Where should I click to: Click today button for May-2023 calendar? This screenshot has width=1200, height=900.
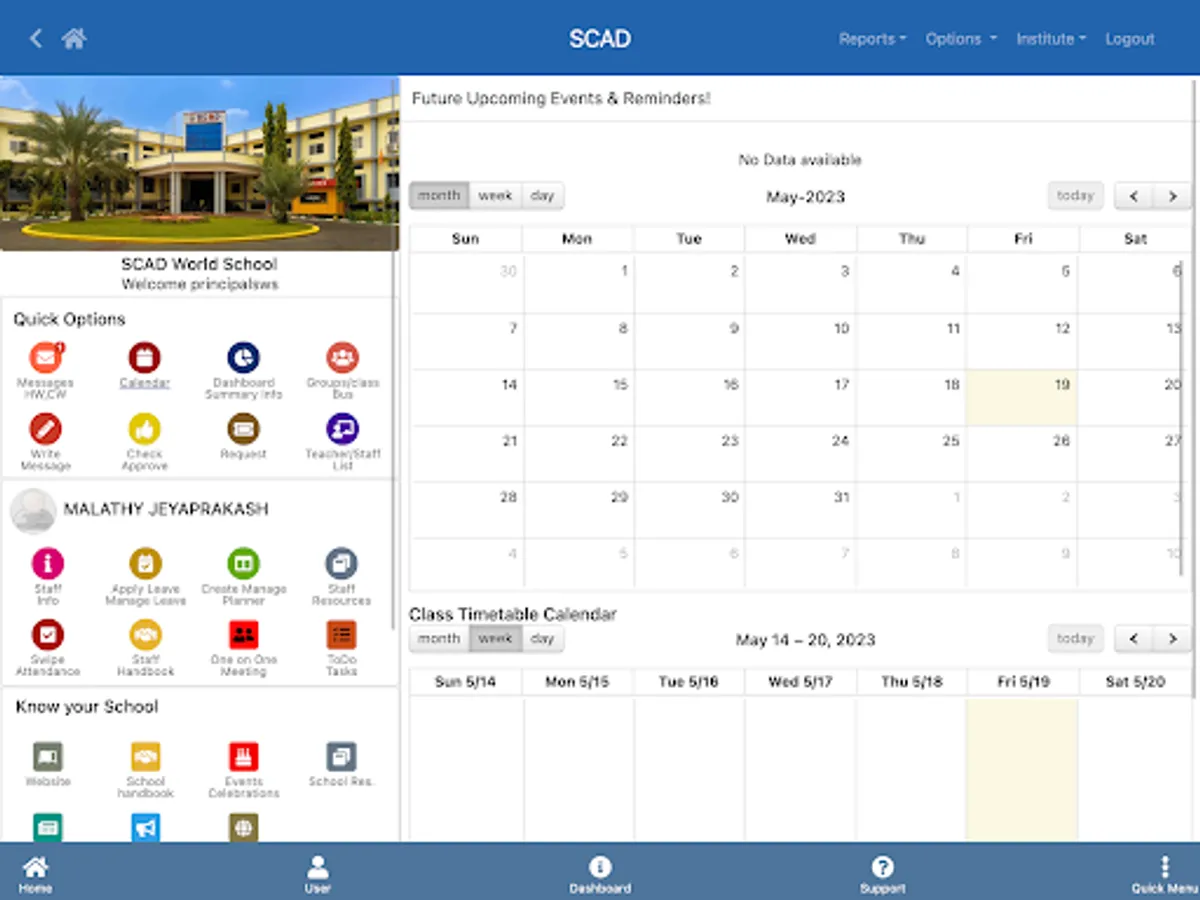coord(1075,196)
